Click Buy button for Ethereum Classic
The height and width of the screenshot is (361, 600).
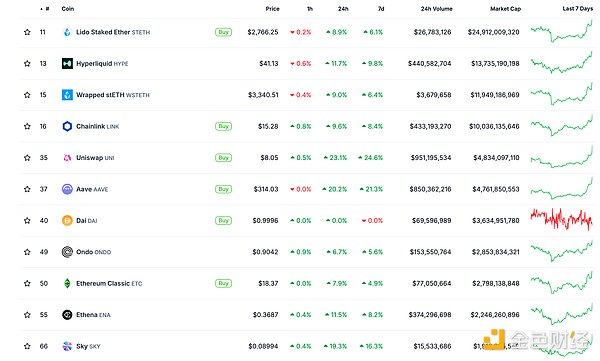click(223, 283)
